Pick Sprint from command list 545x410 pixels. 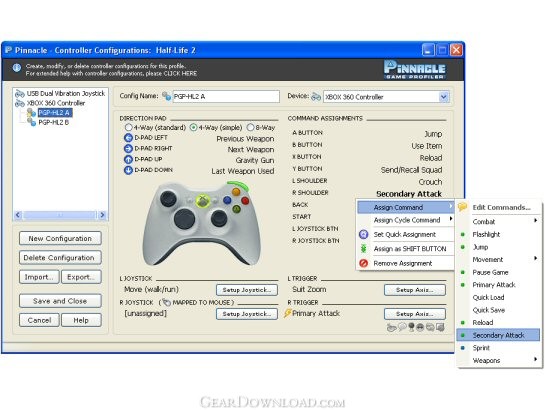498,348
